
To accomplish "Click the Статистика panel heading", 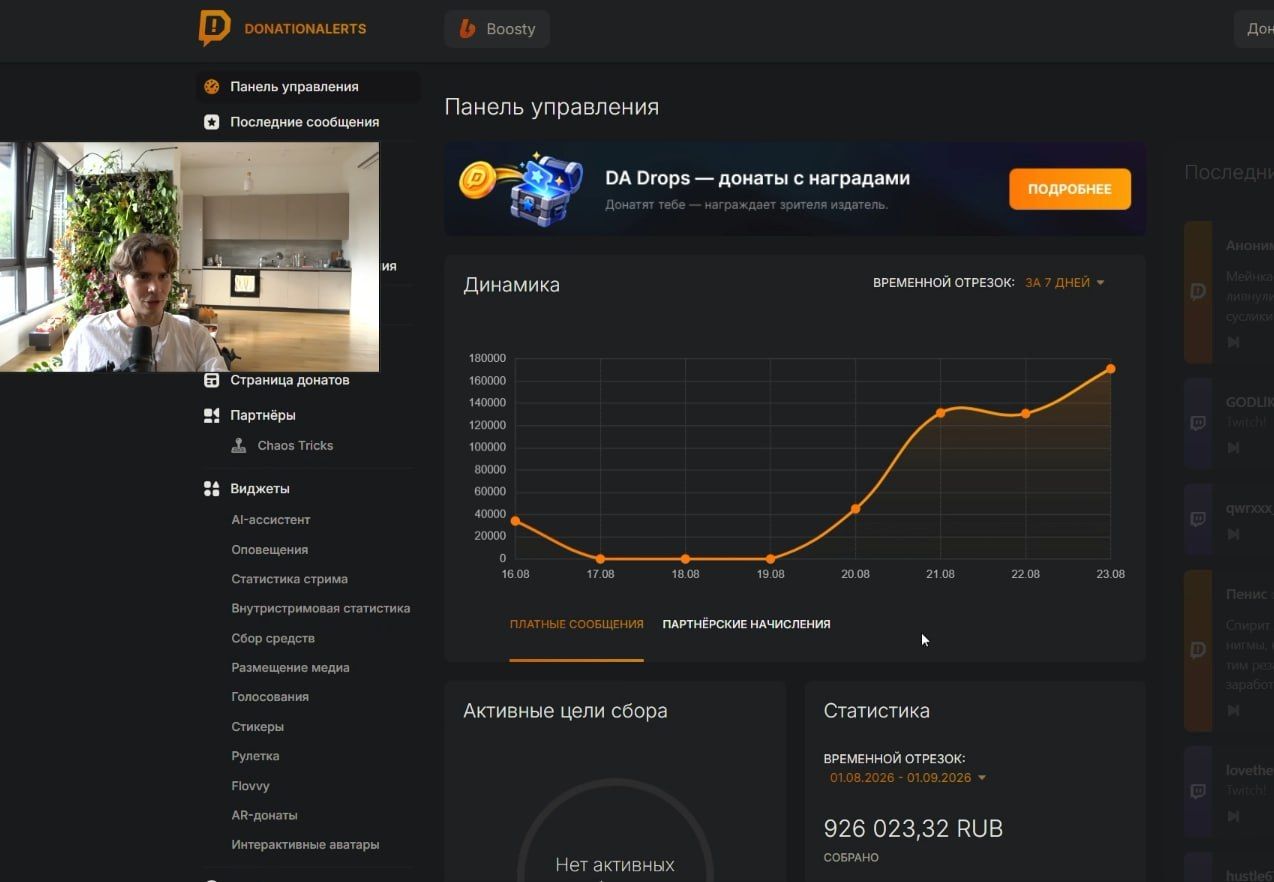I will [876, 711].
